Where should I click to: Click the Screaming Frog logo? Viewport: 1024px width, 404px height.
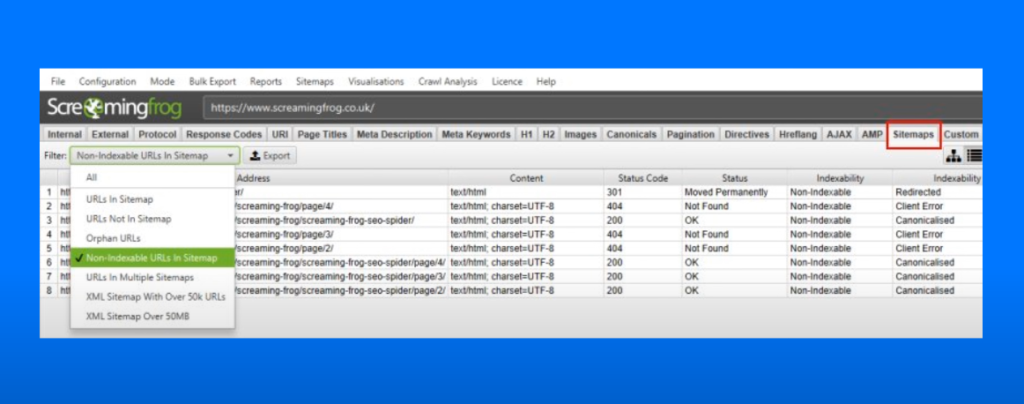point(114,108)
